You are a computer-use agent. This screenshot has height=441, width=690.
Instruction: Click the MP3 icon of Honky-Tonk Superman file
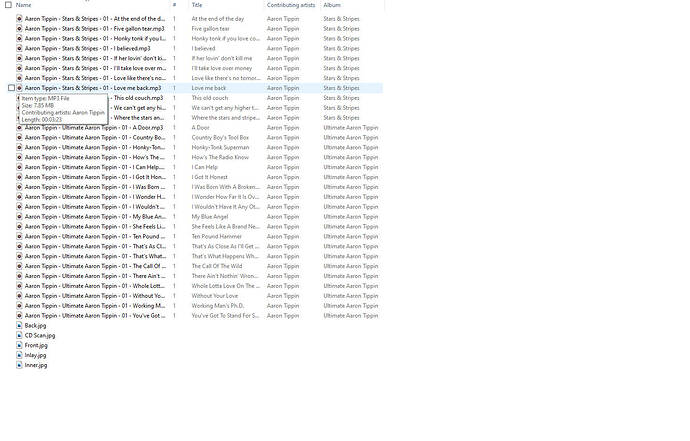[19, 147]
